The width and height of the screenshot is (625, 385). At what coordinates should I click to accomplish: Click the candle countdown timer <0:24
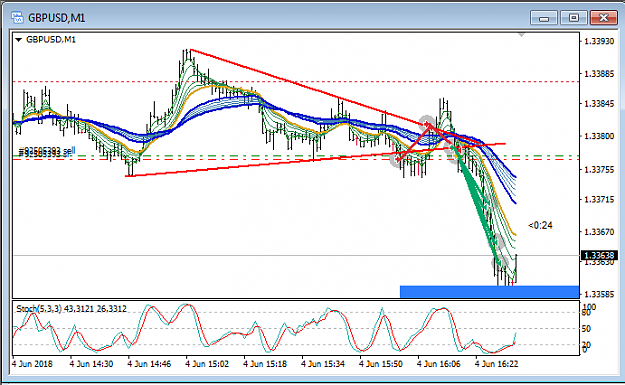pyautogui.click(x=540, y=226)
